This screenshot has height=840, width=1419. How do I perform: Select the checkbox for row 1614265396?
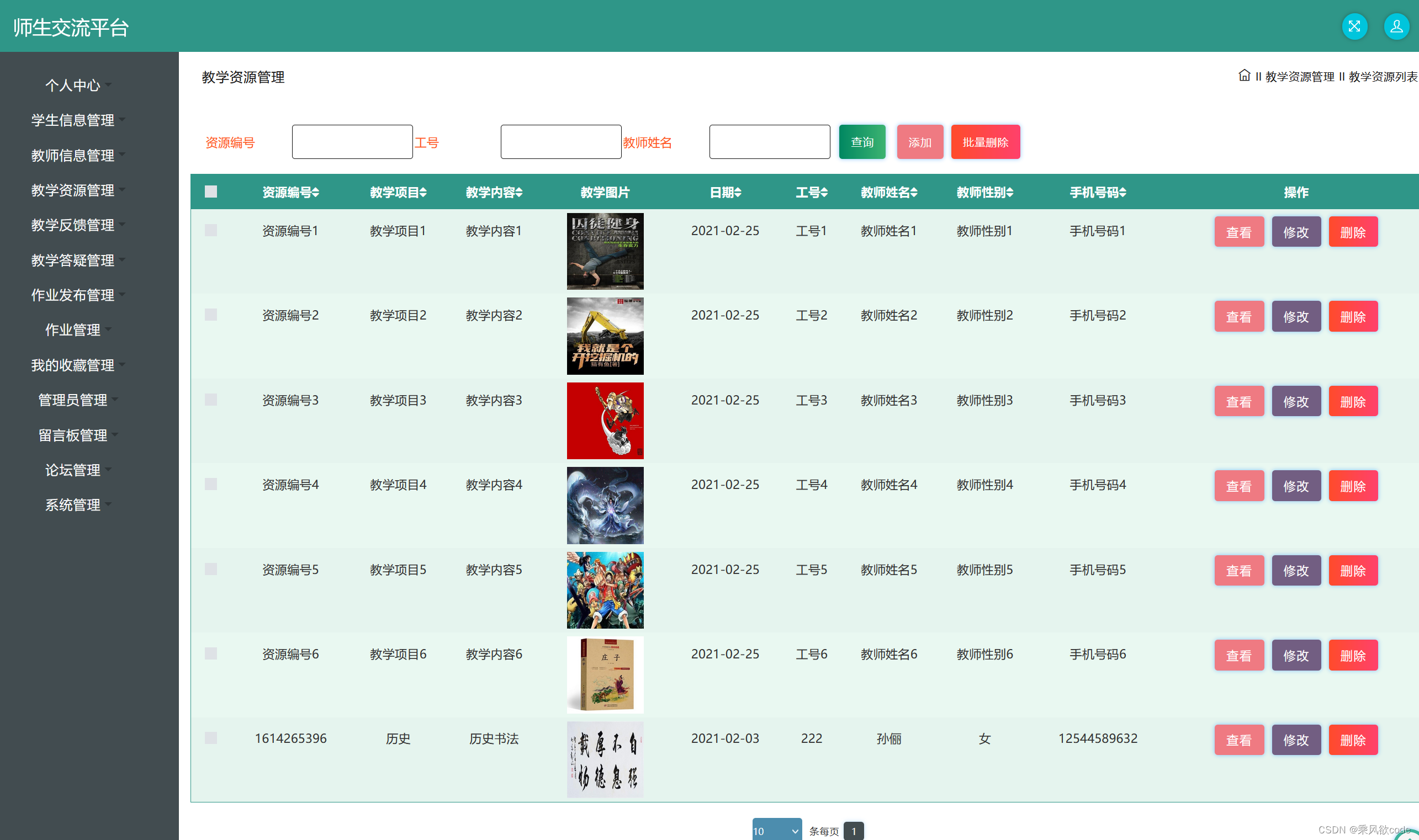(x=211, y=737)
